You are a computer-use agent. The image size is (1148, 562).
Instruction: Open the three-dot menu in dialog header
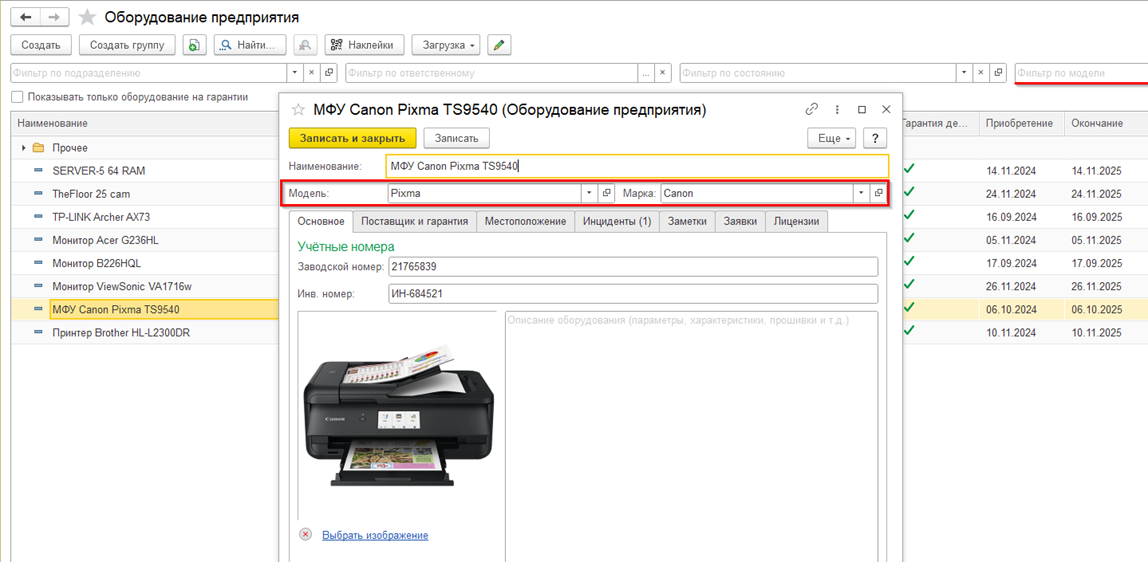tap(837, 110)
